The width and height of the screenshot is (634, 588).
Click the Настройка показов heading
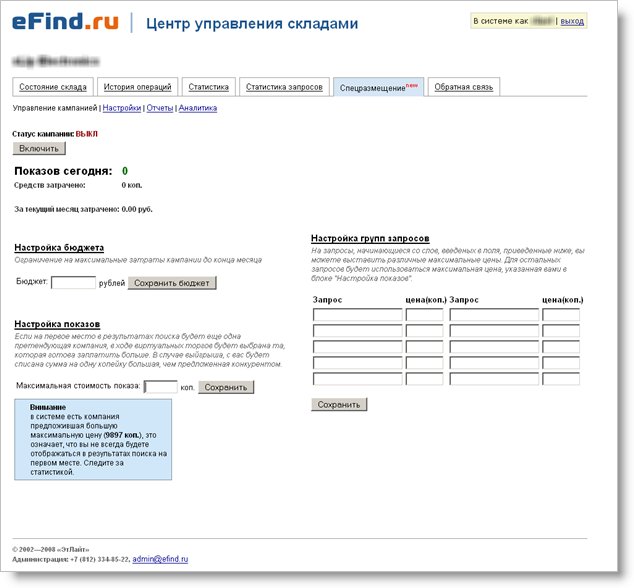click(x=57, y=324)
